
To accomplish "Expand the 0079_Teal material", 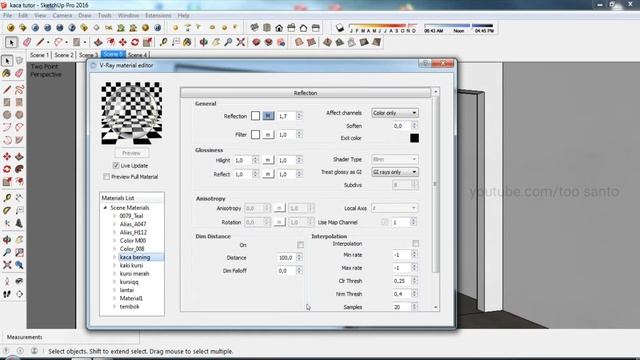I will click(115, 216).
